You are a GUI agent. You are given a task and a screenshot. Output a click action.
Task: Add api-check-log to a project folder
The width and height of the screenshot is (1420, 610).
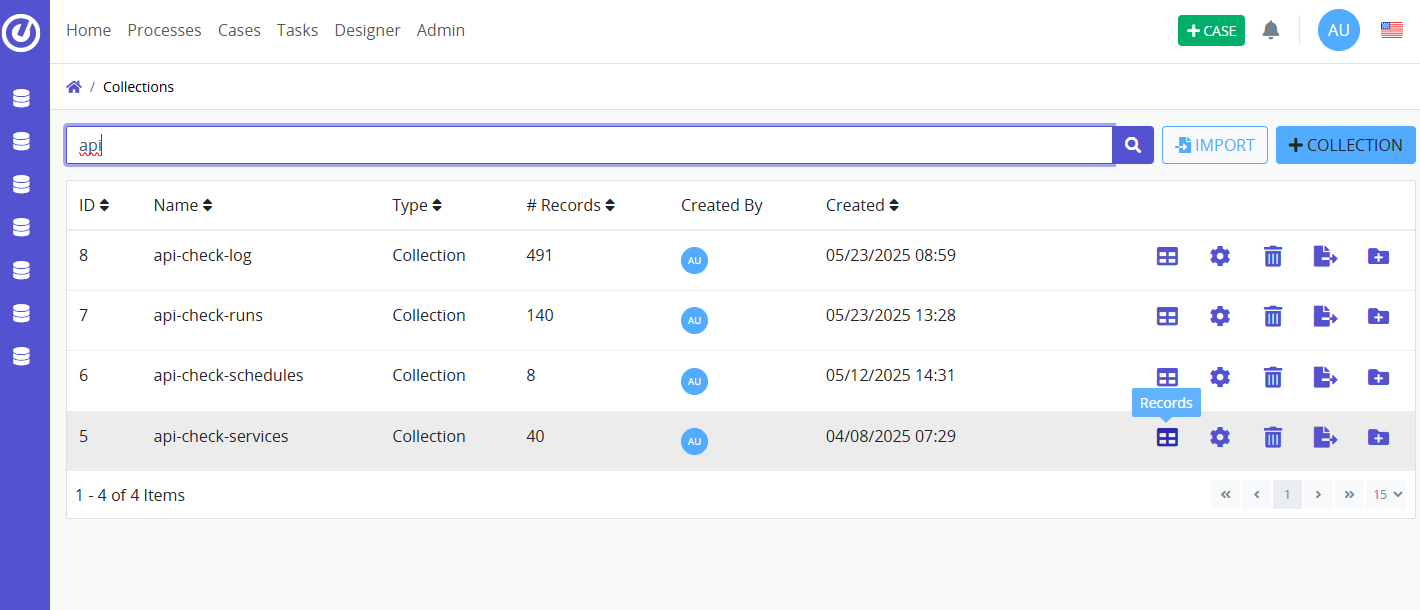[x=1378, y=256]
